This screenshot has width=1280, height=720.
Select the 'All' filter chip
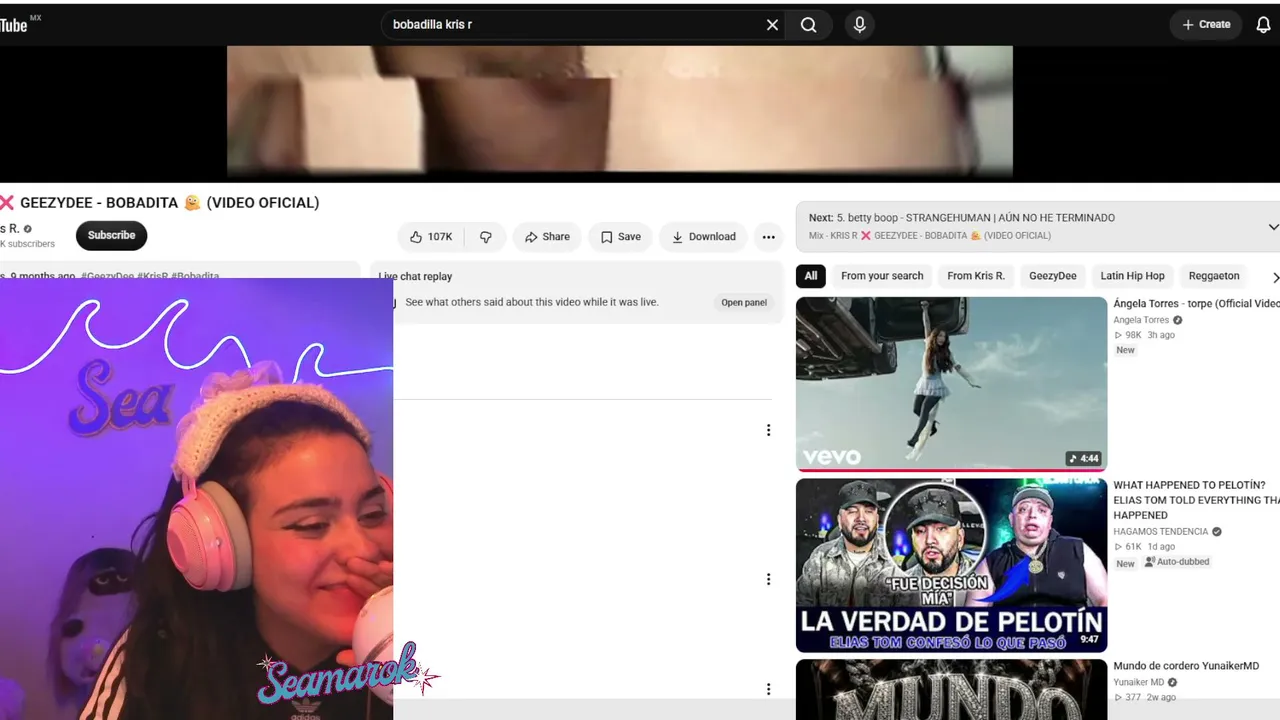click(x=811, y=276)
